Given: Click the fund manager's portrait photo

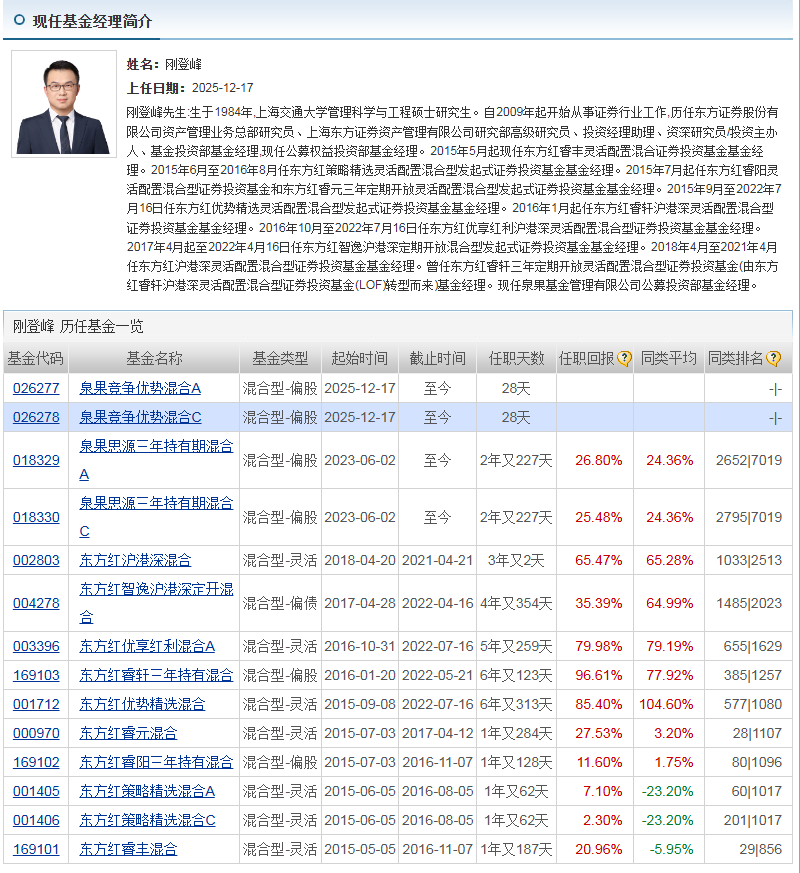Looking at the screenshot, I should [x=64, y=104].
